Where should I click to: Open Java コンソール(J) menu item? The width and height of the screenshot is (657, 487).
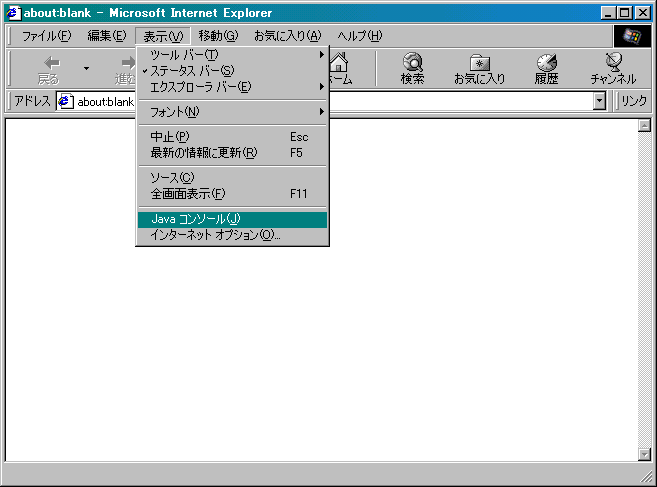pyautogui.click(x=233, y=219)
